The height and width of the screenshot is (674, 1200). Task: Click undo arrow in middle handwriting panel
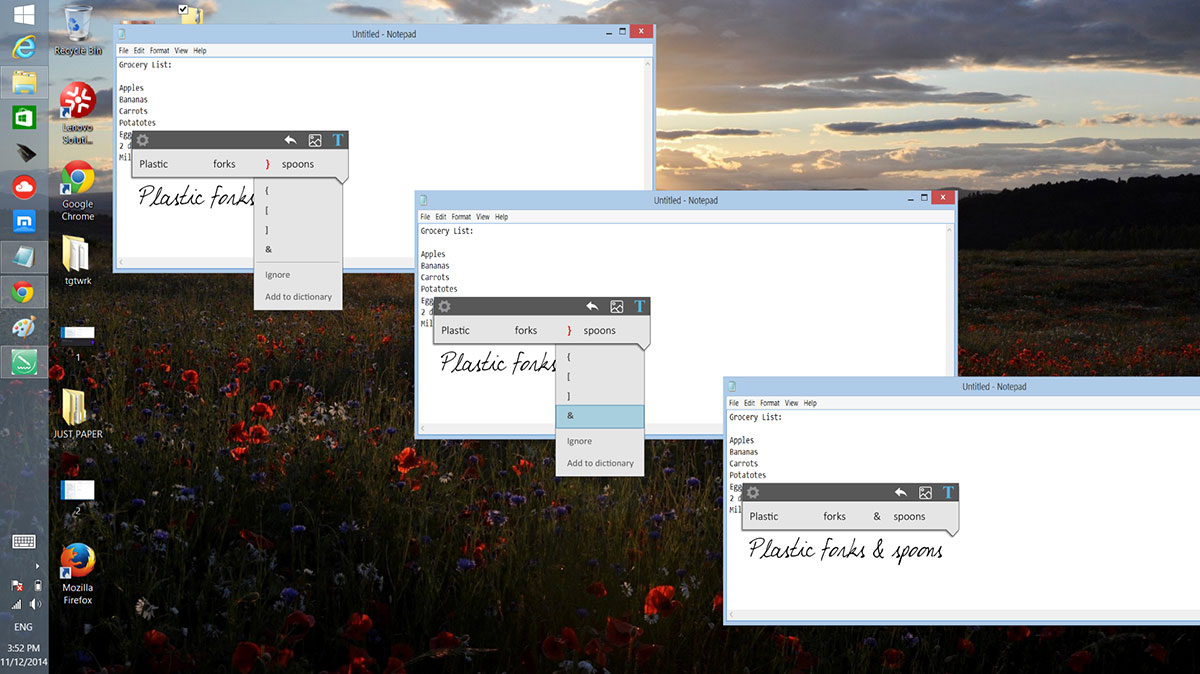click(290, 141)
